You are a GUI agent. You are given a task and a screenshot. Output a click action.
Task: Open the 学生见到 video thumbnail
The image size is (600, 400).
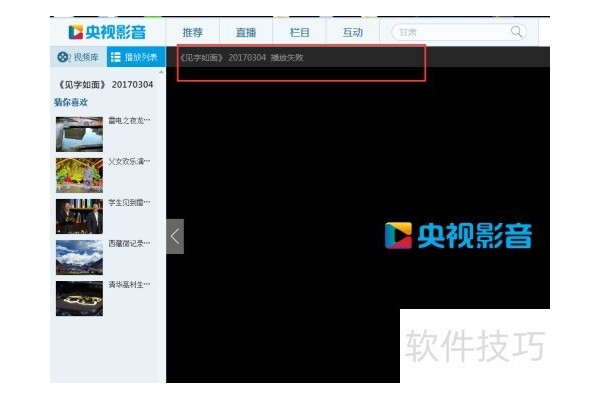click(x=79, y=216)
